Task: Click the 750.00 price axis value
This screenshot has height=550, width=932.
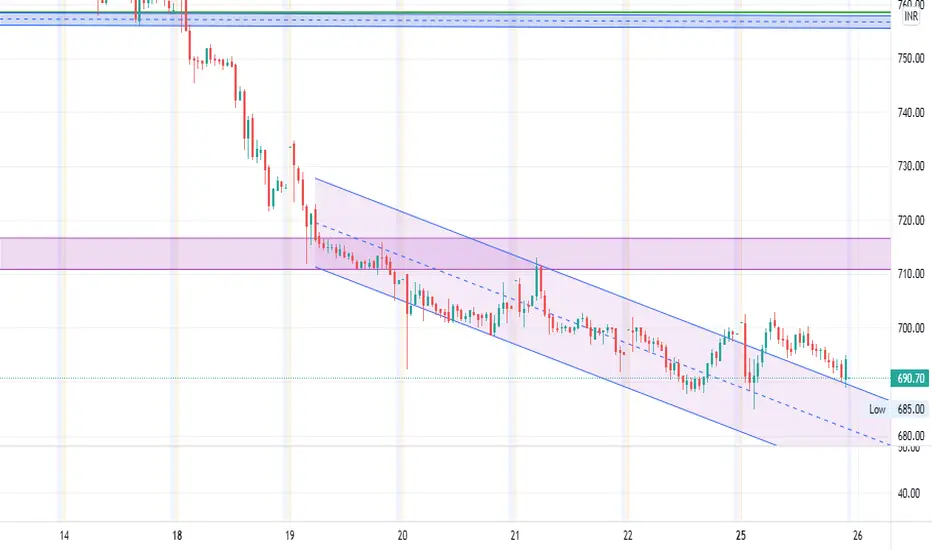Action: pos(911,58)
